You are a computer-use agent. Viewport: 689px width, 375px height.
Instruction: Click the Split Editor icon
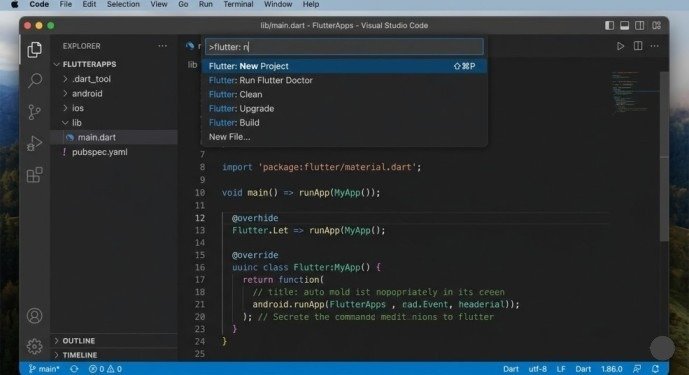click(638, 46)
